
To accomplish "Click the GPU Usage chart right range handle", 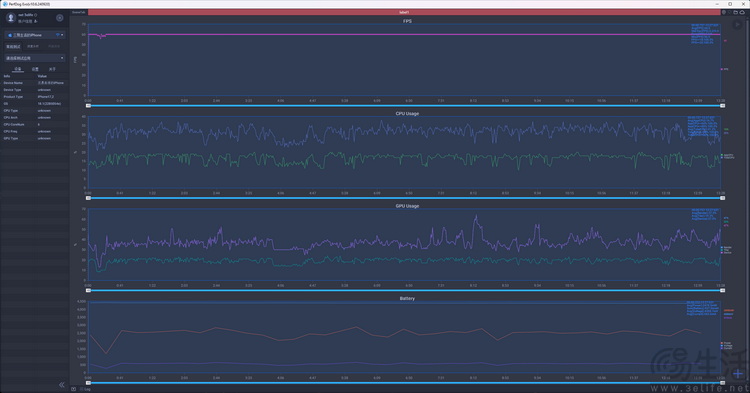I will click(722, 290).
